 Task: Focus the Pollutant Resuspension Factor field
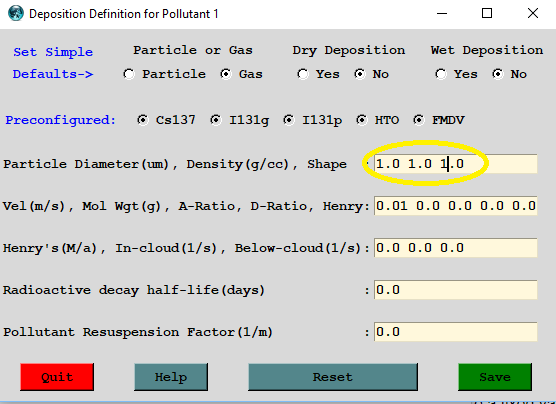tap(456, 332)
